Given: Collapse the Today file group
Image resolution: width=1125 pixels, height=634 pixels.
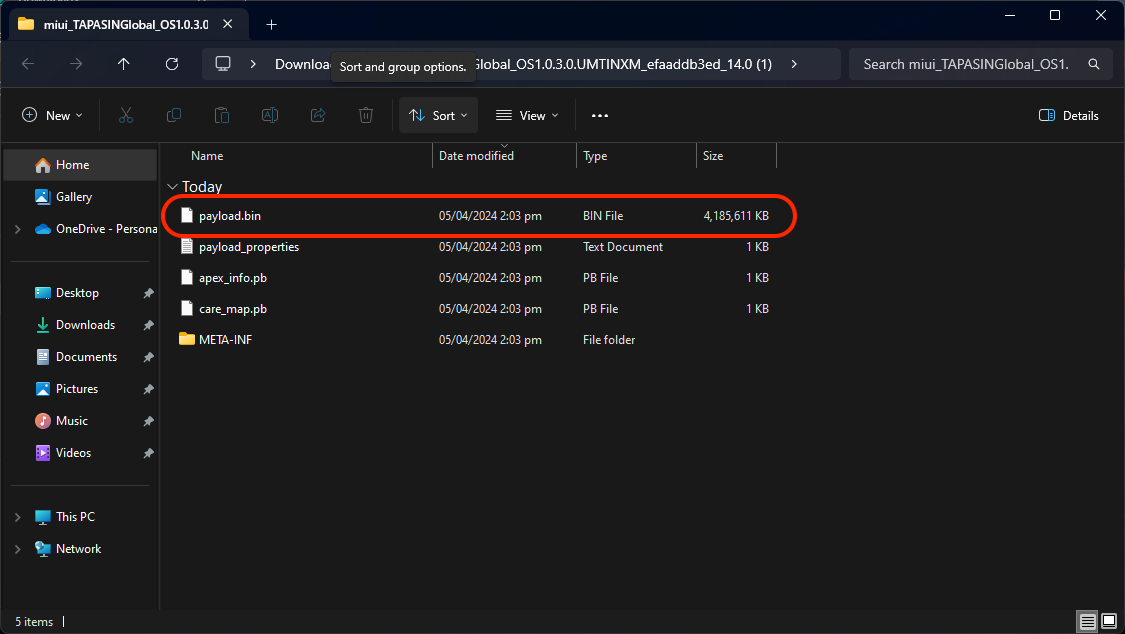Looking at the screenshot, I should pyautogui.click(x=173, y=187).
